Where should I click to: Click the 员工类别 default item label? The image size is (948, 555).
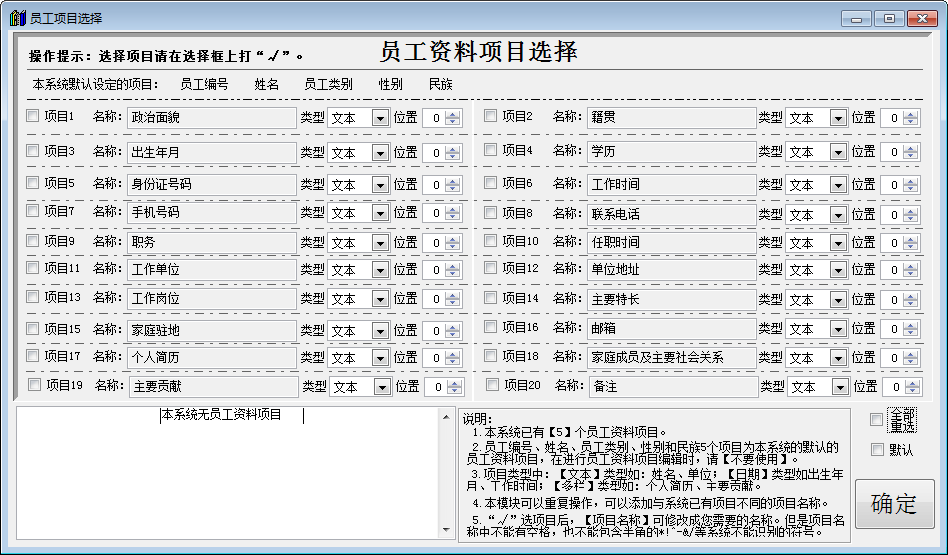click(328, 85)
